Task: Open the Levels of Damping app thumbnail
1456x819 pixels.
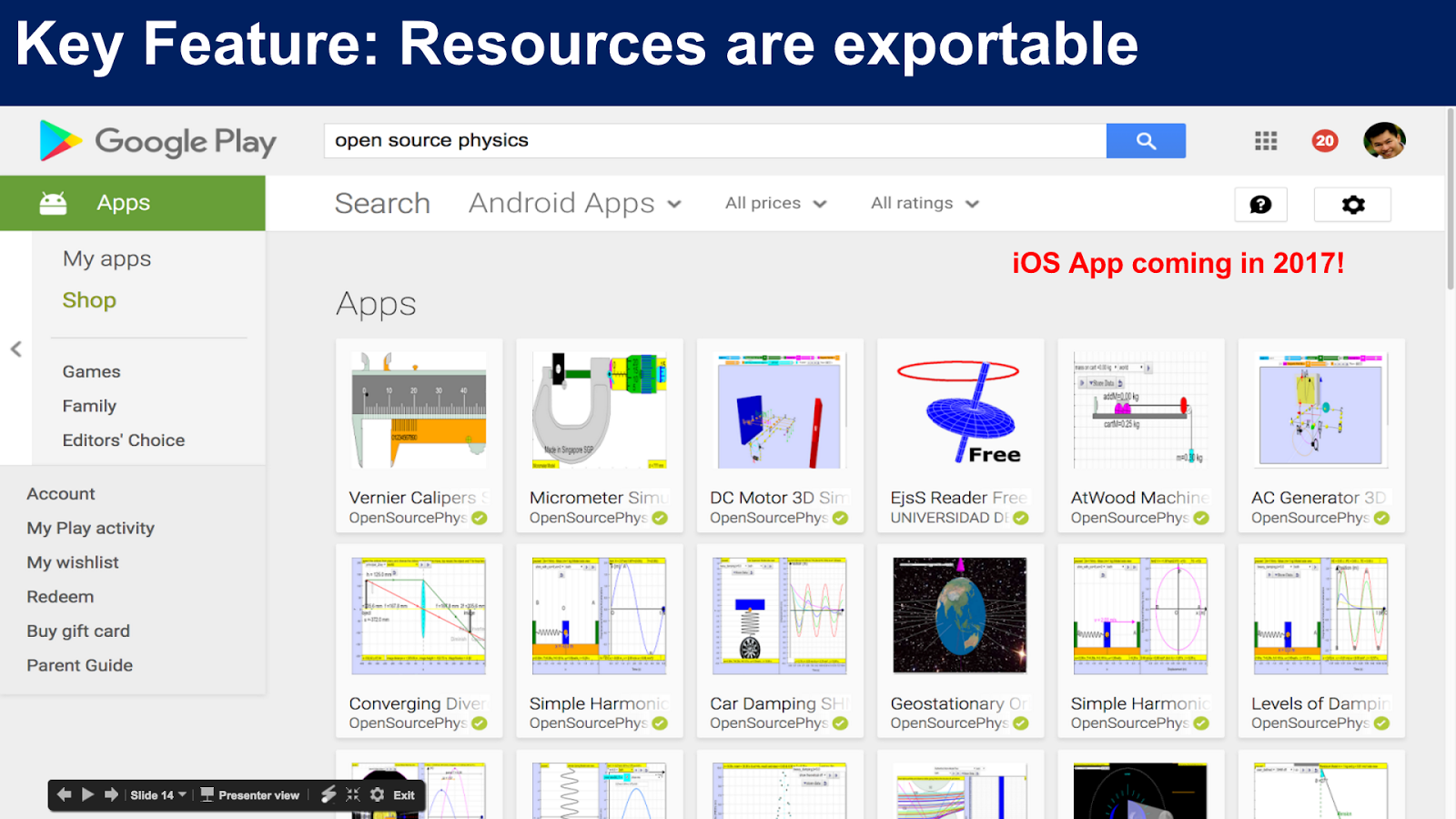Action: click(x=1321, y=616)
